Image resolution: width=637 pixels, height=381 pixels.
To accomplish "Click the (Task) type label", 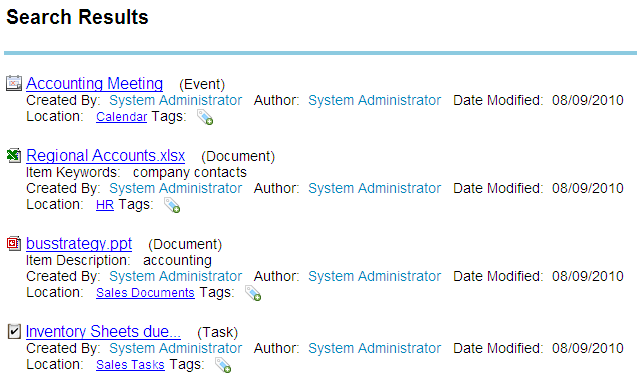I will click(x=217, y=333).
